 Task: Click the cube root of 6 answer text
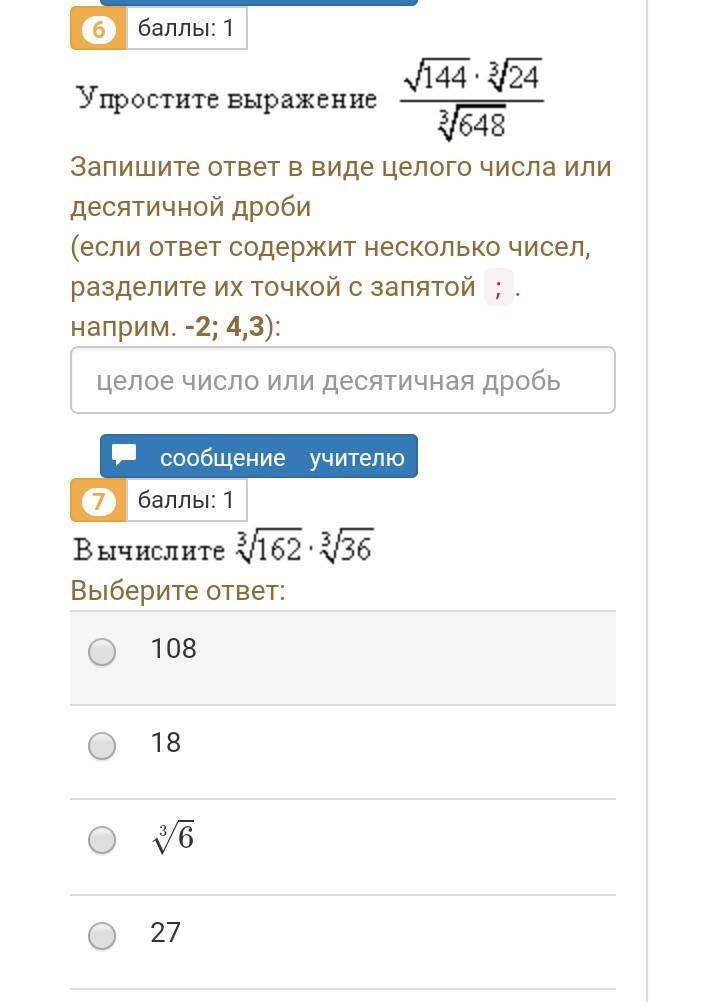pos(173,838)
